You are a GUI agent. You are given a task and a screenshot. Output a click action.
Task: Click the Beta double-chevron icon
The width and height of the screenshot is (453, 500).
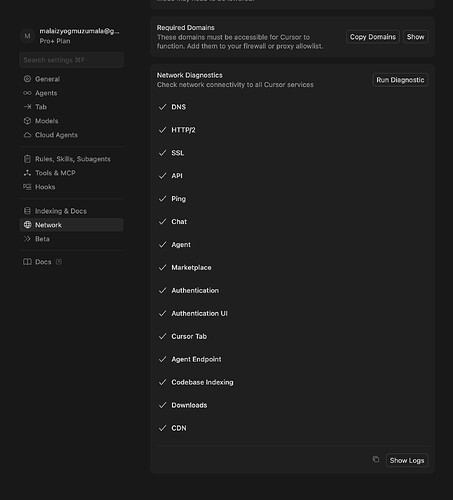click(x=27, y=239)
